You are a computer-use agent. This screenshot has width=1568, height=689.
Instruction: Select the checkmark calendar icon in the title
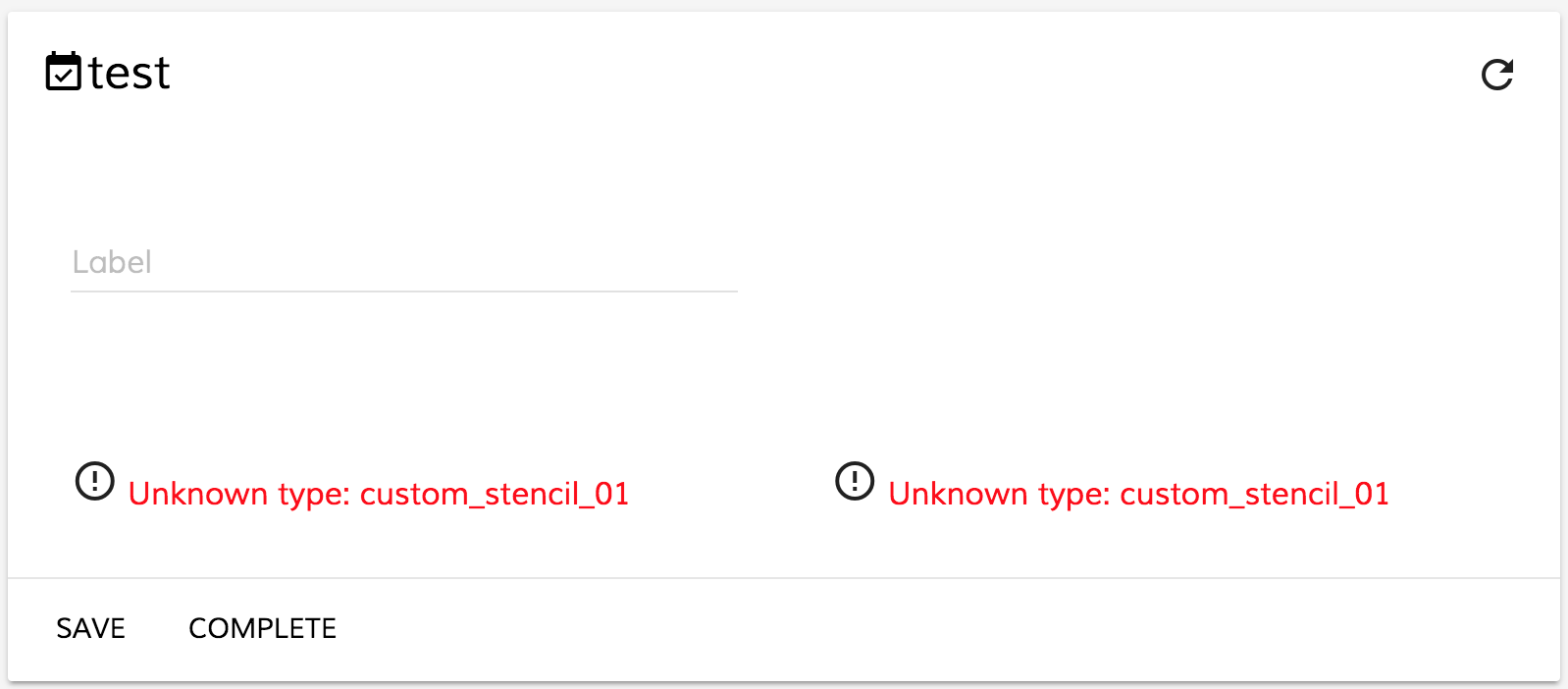click(64, 72)
